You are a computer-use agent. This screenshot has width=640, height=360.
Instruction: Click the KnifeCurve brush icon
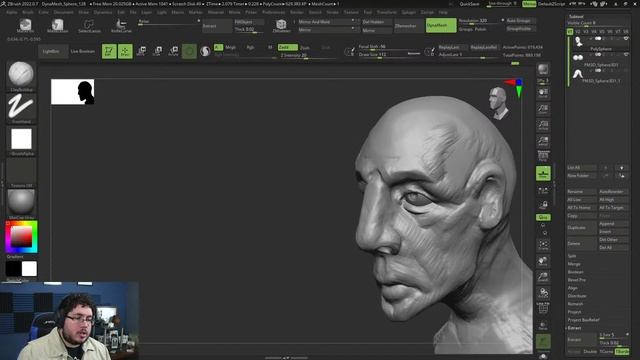121,25
